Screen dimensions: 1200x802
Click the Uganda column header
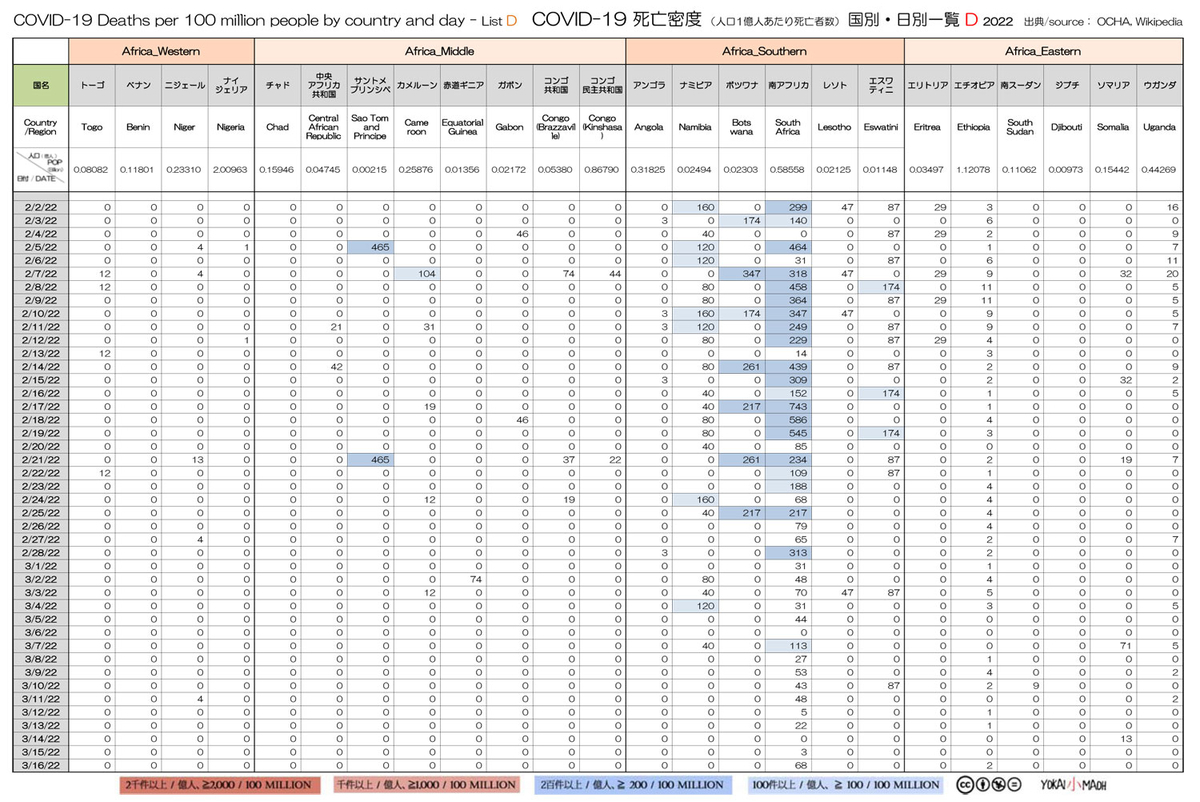[1158, 127]
